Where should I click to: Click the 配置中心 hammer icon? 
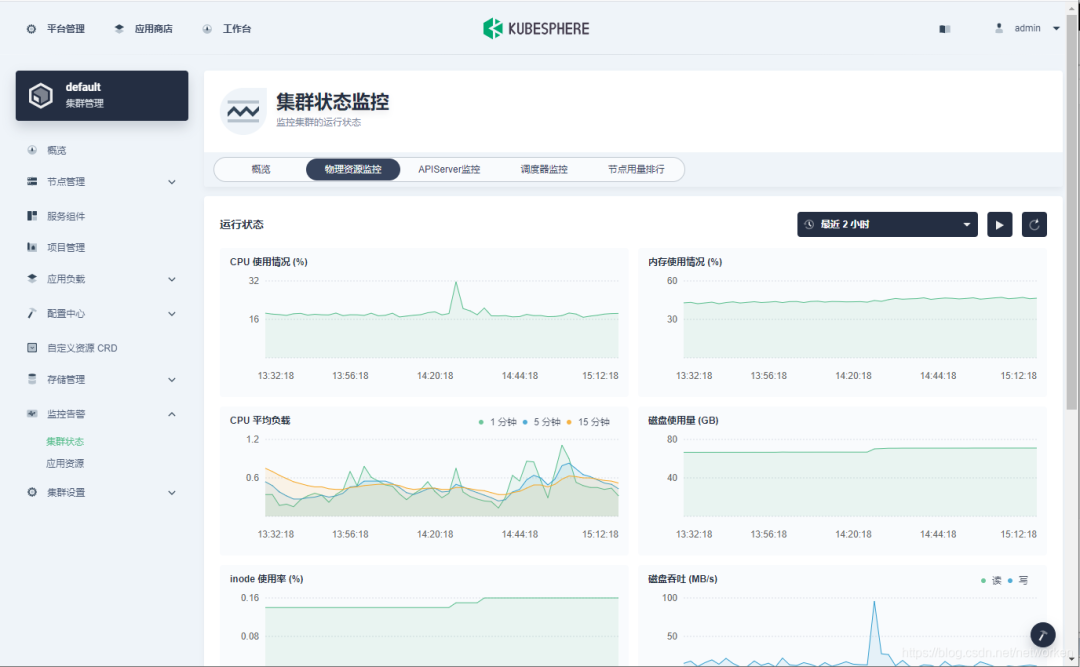pyautogui.click(x=32, y=313)
